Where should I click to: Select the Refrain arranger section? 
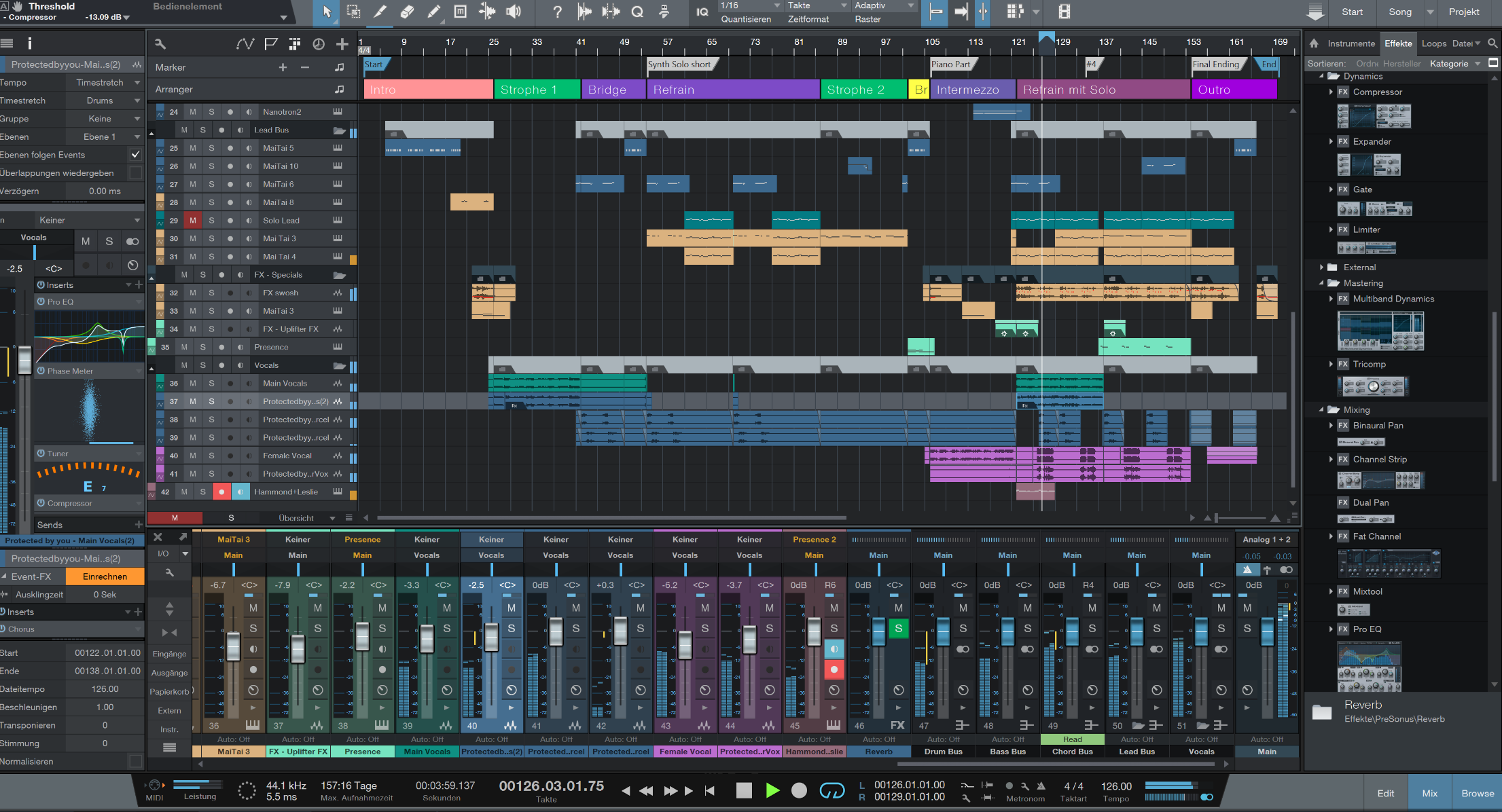pyautogui.click(x=733, y=90)
